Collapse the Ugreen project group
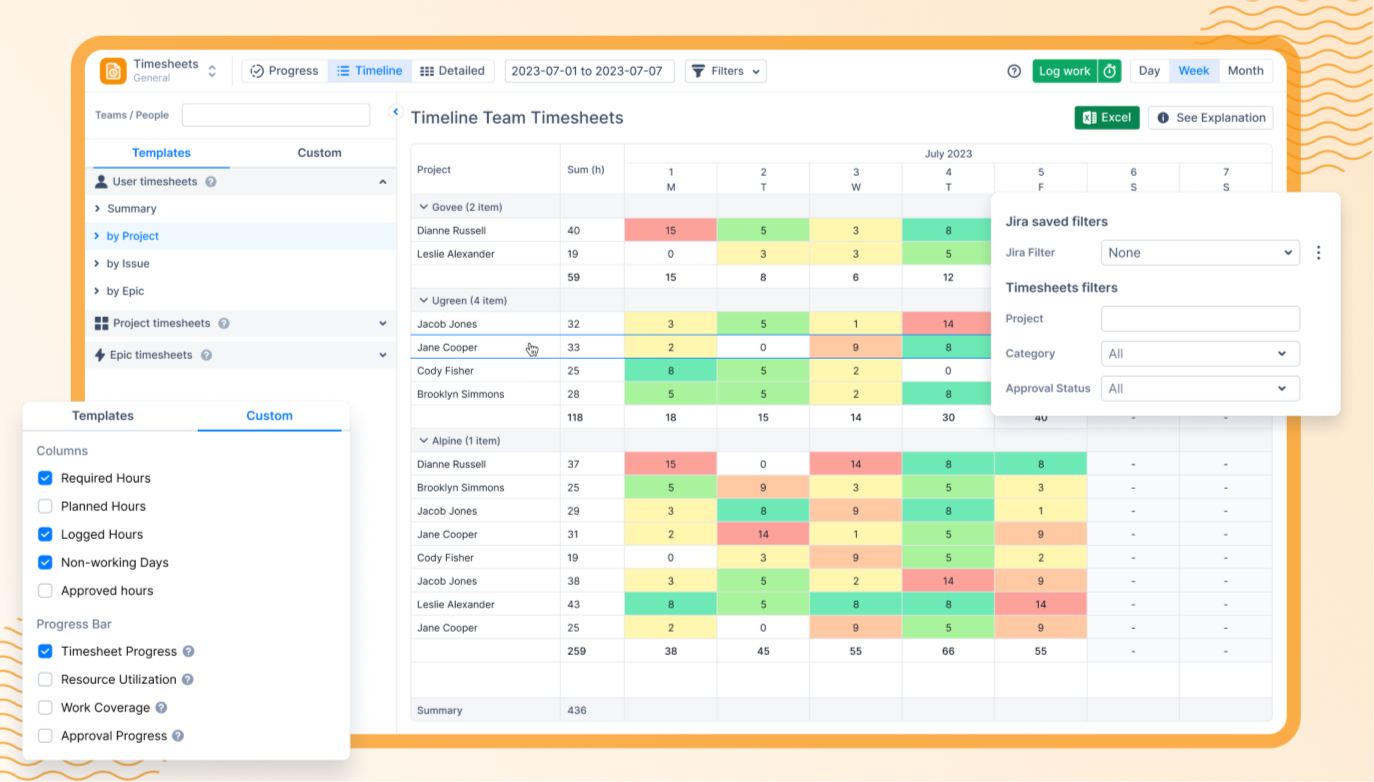The height and width of the screenshot is (782, 1374). tap(424, 300)
